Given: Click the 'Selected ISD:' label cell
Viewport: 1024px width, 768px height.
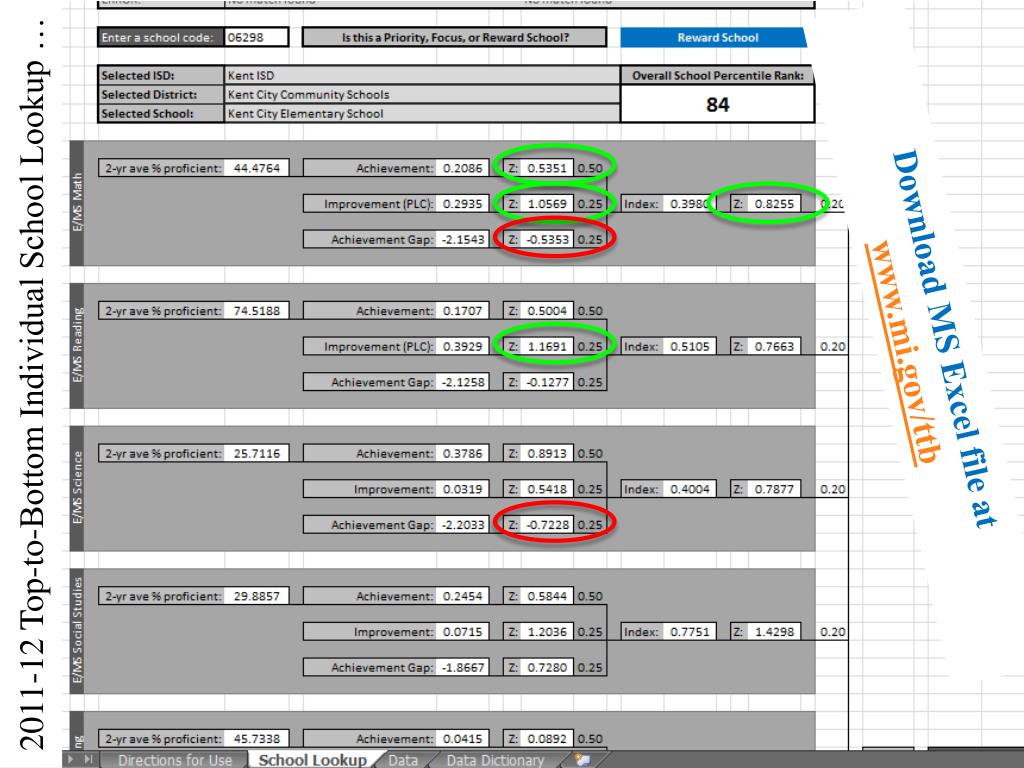Looking at the screenshot, I should coord(161,75).
